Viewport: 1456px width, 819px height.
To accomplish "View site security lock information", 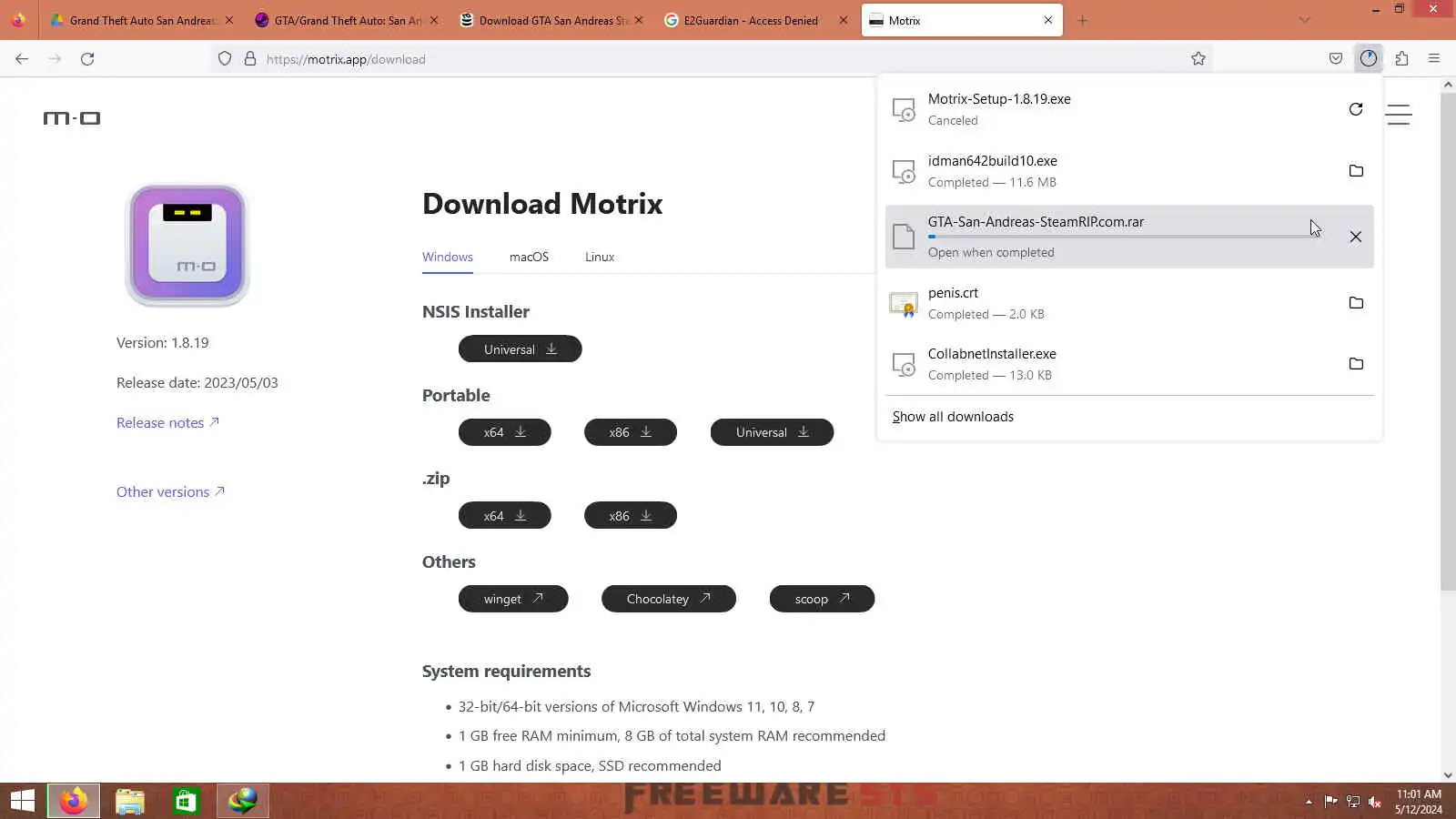I will 250,59.
